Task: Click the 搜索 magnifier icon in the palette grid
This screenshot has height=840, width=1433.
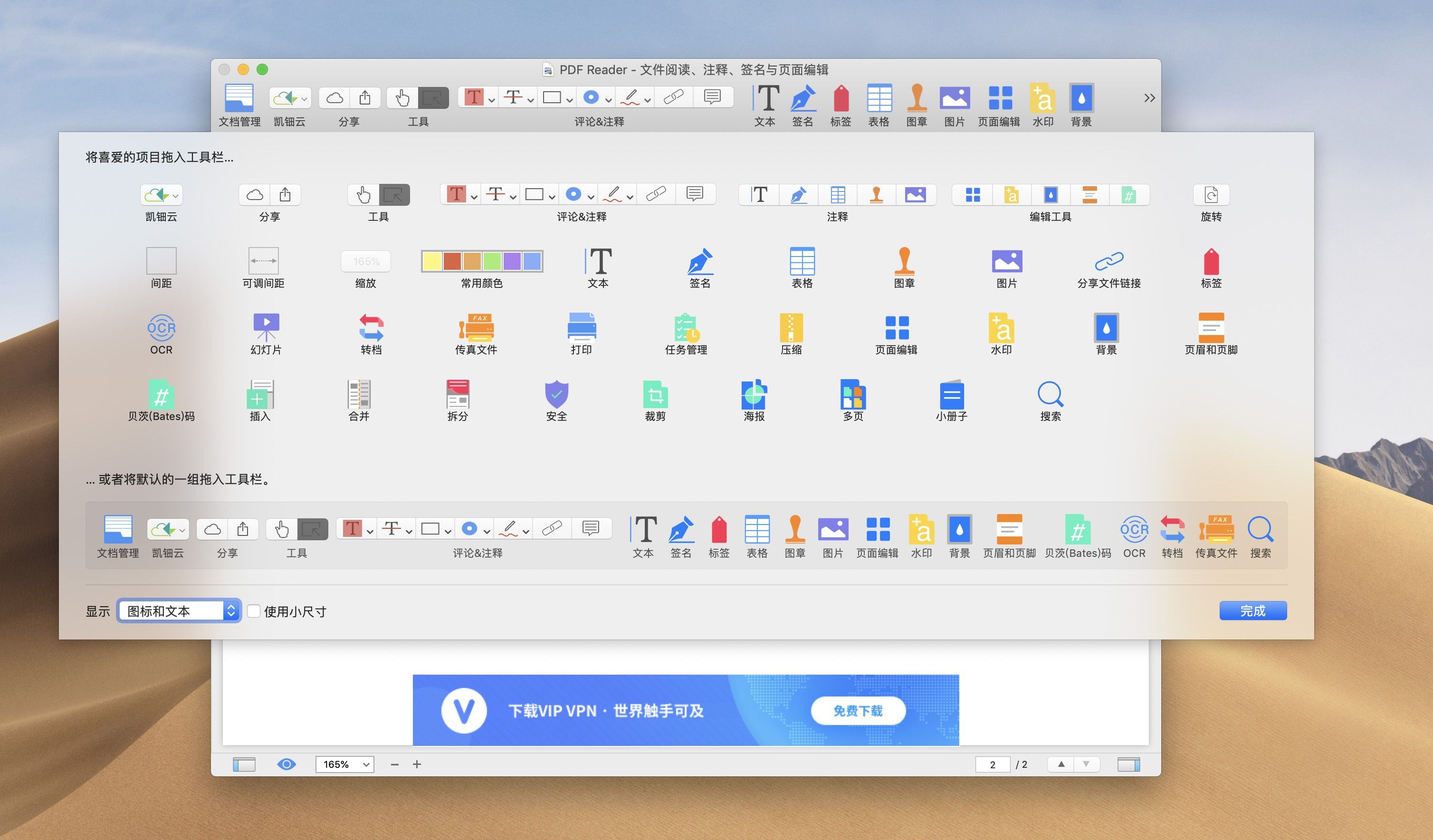Action: click(x=1051, y=394)
